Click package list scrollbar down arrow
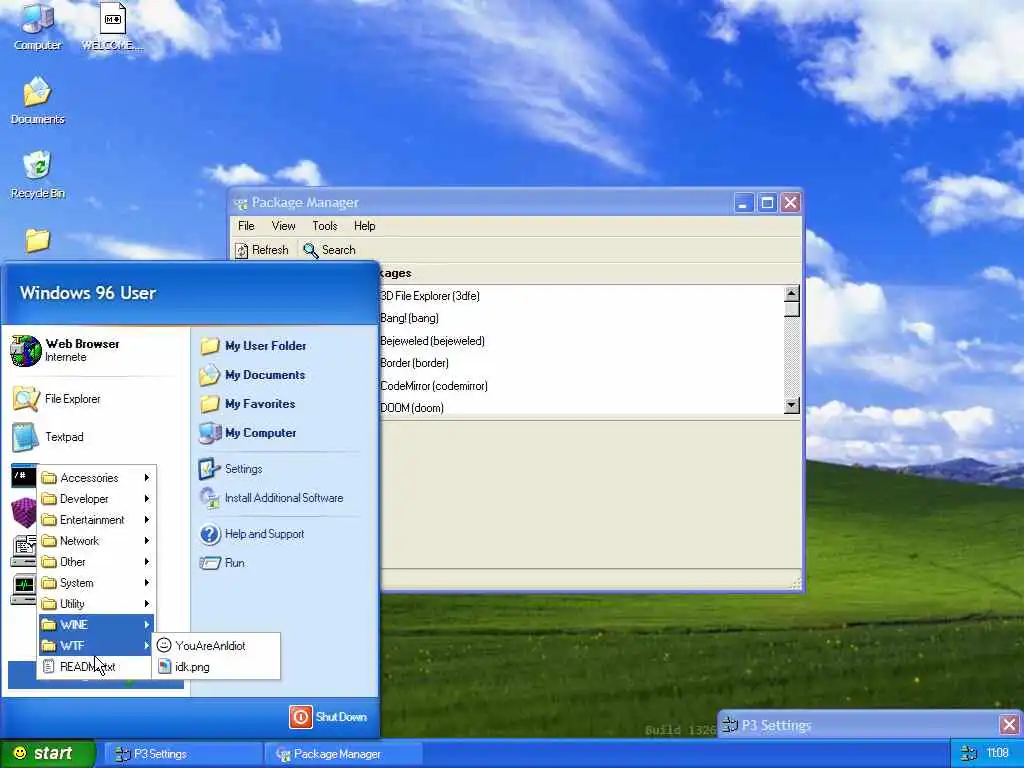 pyautogui.click(x=792, y=406)
